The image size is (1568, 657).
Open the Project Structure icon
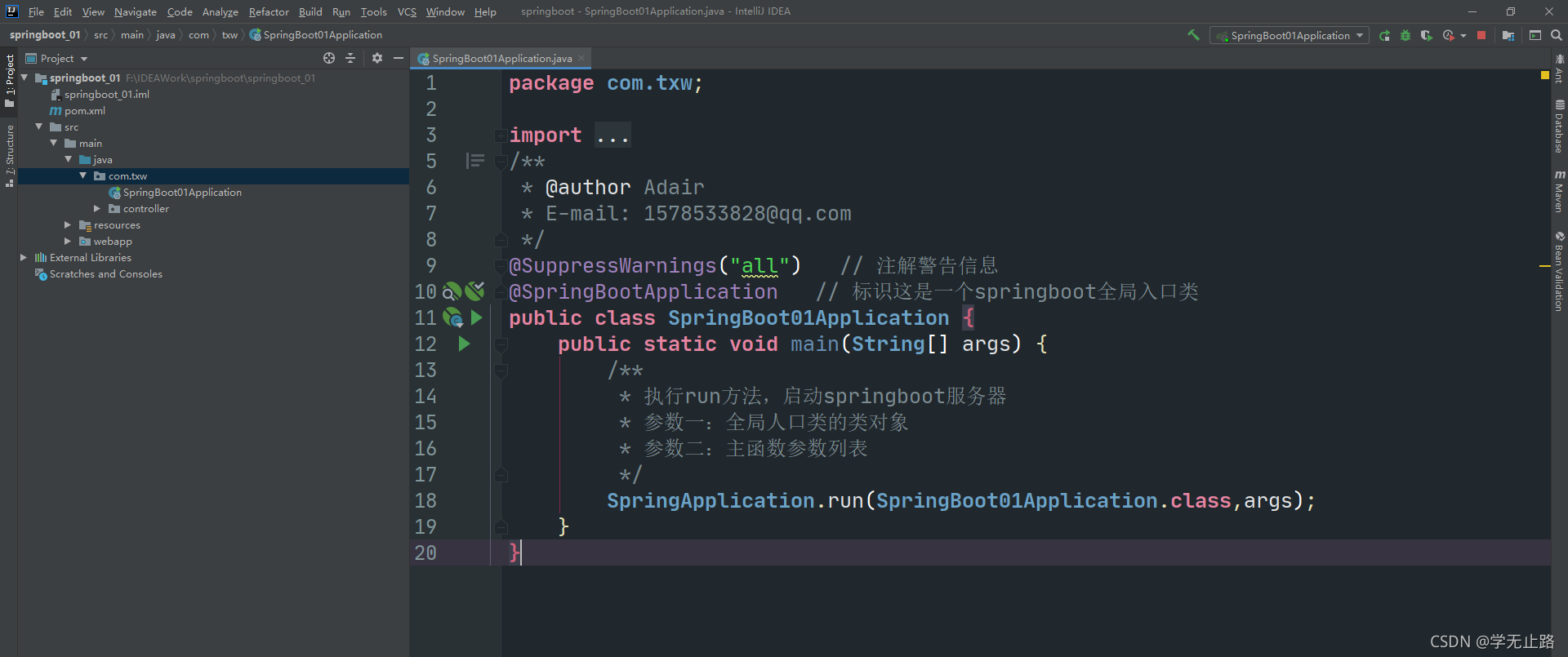(1508, 35)
